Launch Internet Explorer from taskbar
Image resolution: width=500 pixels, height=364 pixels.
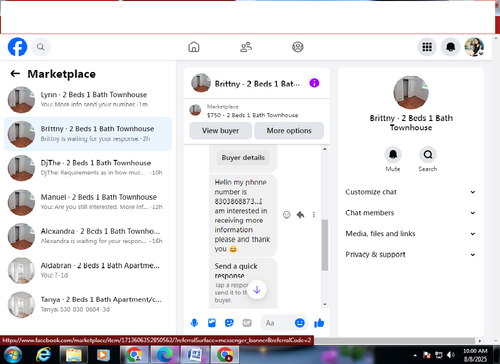click(x=43, y=355)
